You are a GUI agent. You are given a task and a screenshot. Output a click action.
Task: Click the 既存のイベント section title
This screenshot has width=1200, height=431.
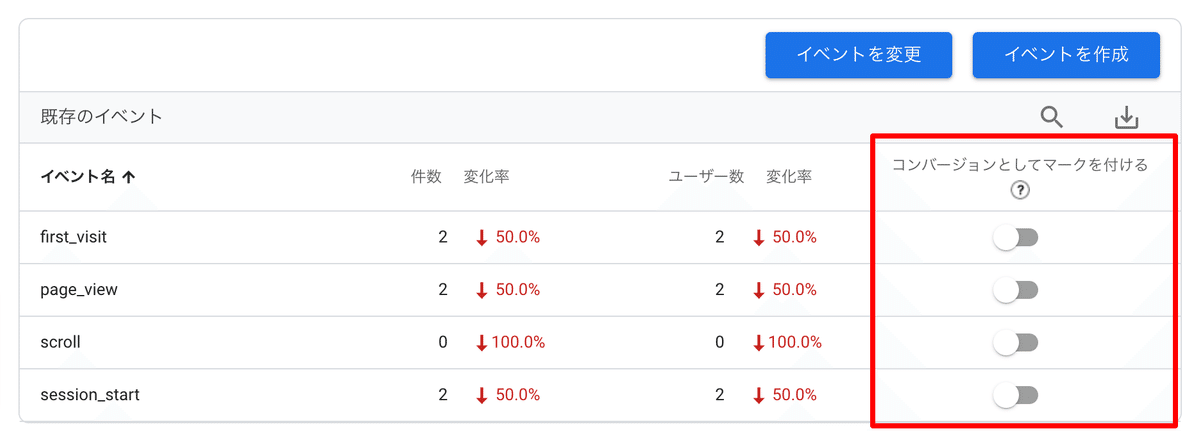pyautogui.click(x=101, y=117)
